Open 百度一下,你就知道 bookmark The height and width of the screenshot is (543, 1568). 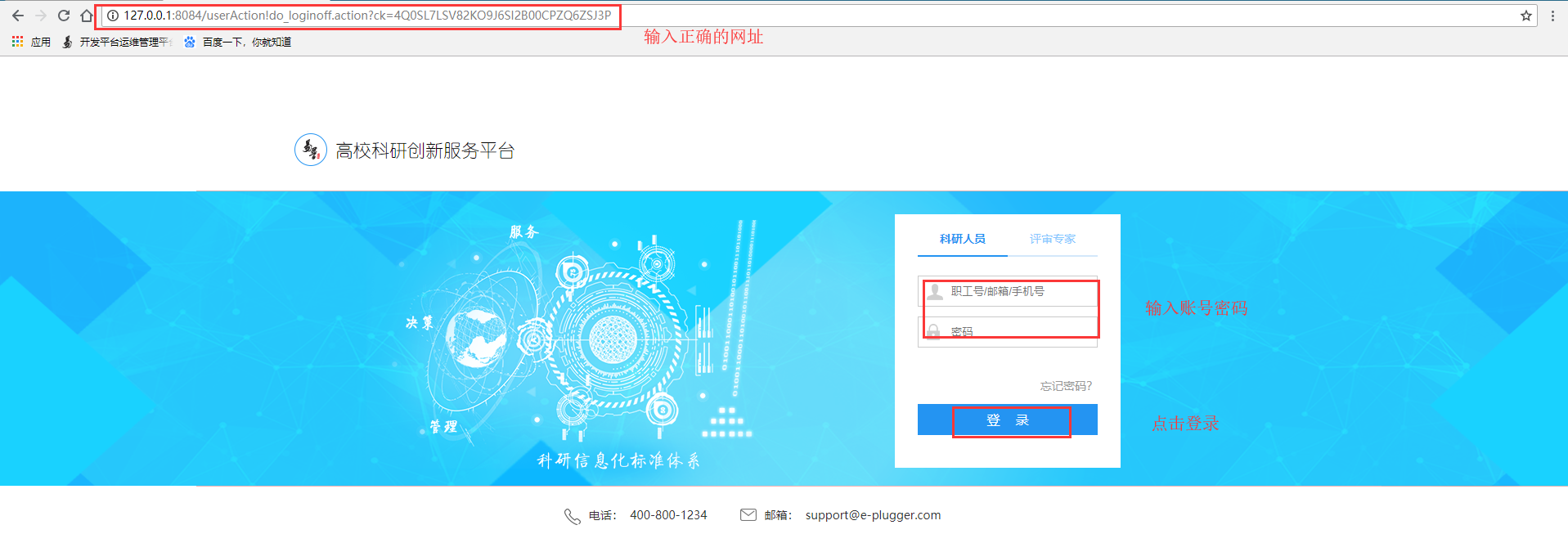click(237, 42)
